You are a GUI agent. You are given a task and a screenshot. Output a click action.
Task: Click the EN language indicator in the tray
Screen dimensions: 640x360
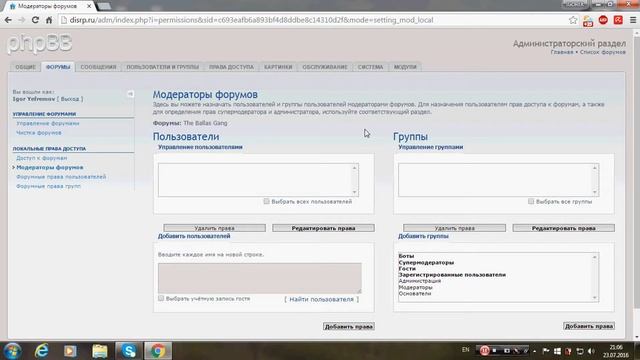466,350
